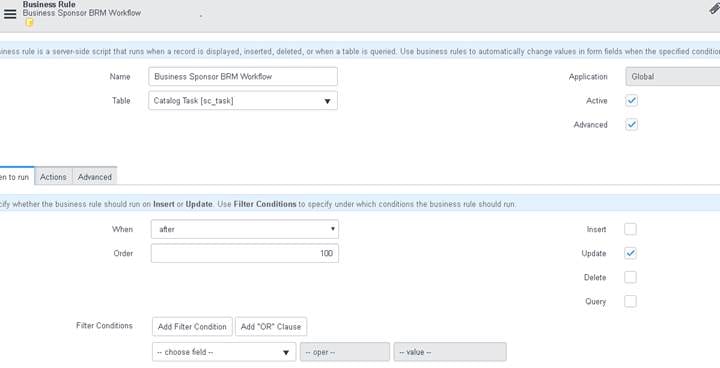Viewport: 720px width, 368px height.
Task: Open the choose field dropdown
Action: (x=224, y=352)
